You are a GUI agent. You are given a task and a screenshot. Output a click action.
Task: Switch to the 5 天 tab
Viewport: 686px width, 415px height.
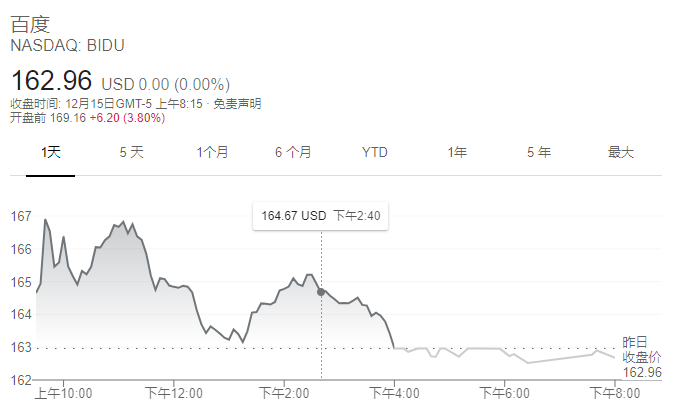point(132,152)
